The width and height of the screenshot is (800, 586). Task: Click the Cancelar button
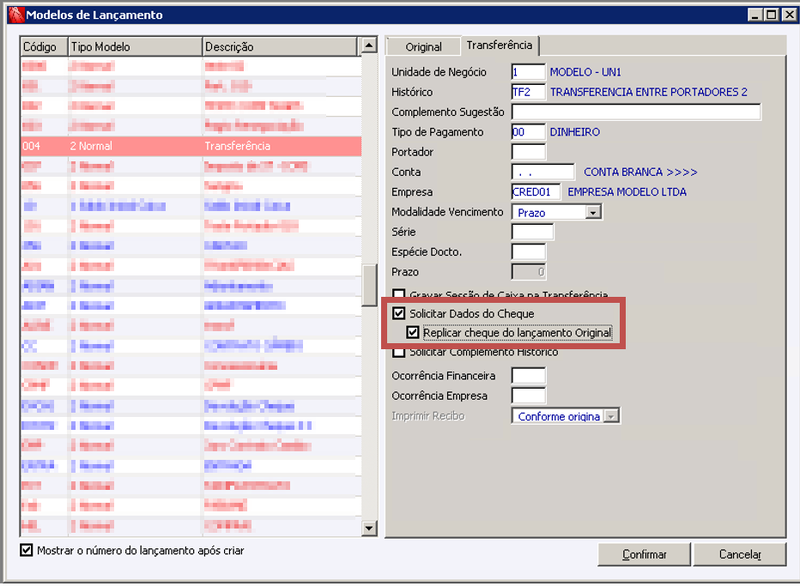(x=739, y=554)
